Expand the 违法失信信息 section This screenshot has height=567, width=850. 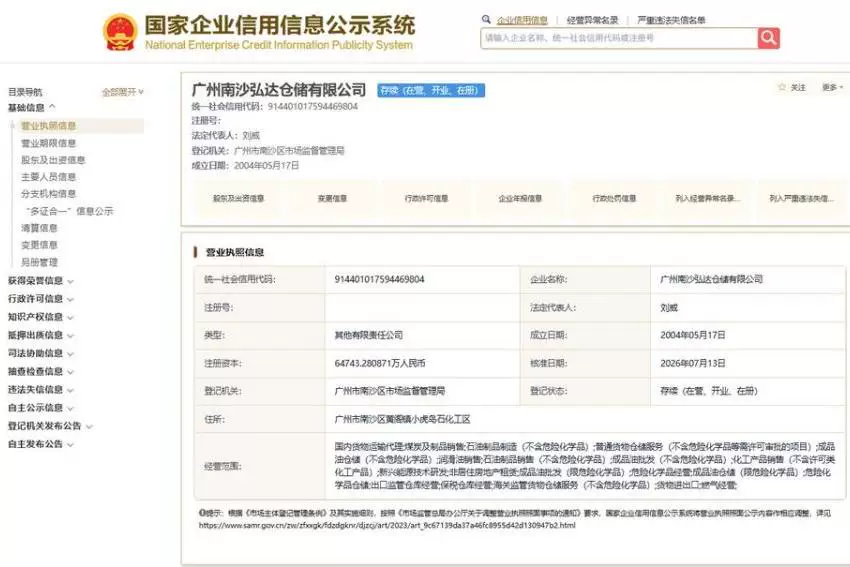click(x=41, y=390)
